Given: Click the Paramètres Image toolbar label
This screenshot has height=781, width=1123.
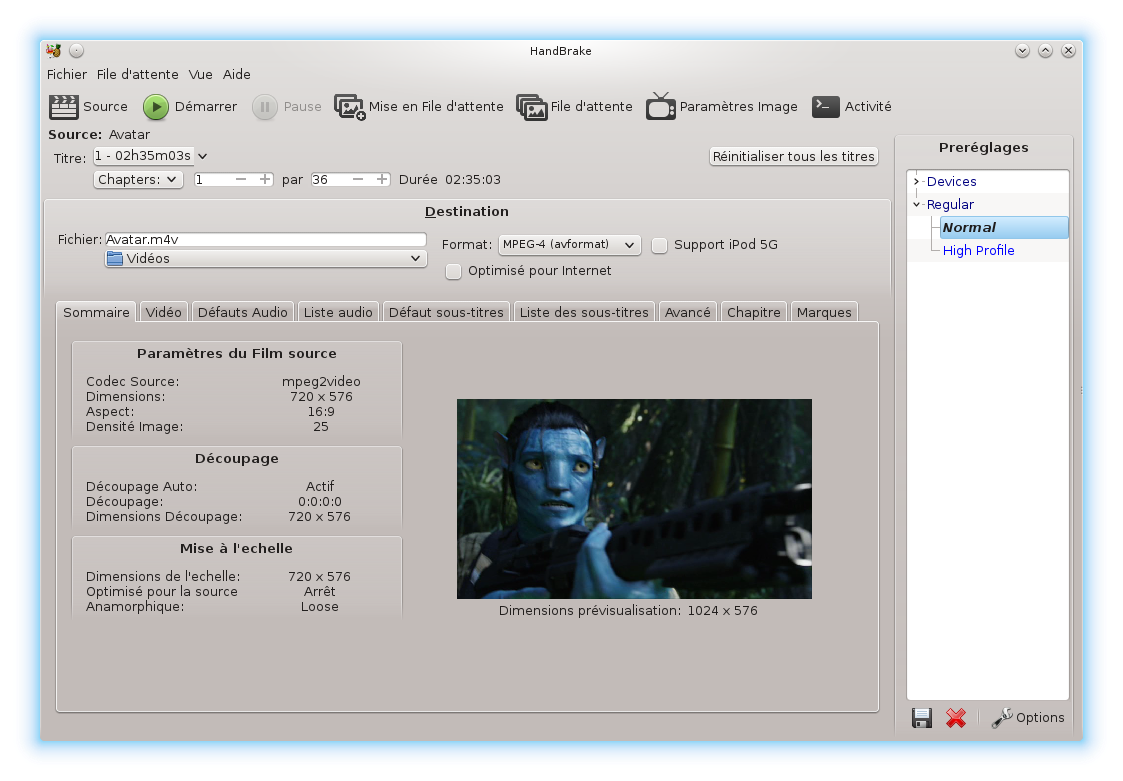Looking at the screenshot, I should (738, 107).
